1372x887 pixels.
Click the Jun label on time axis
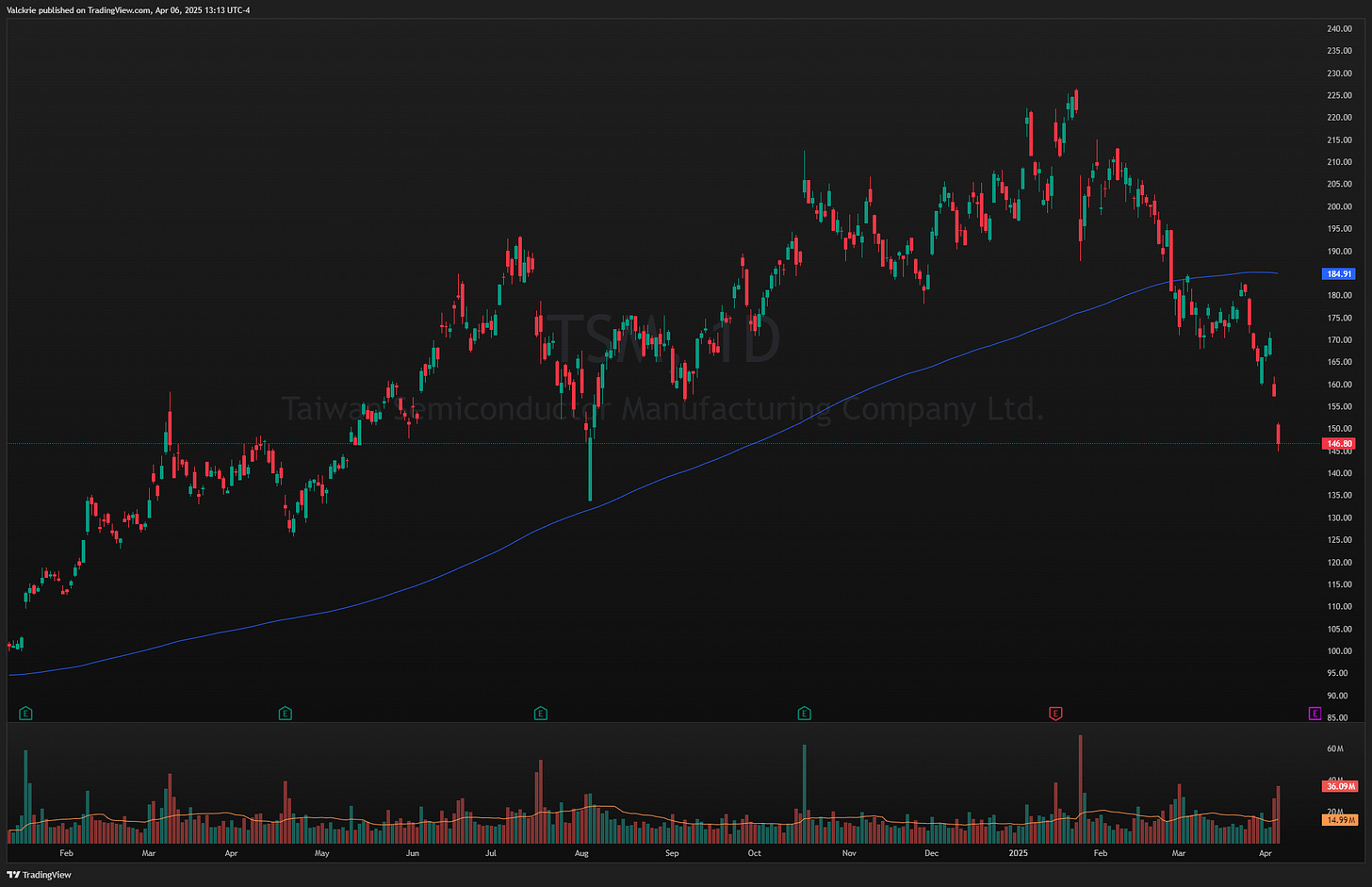[412, 853]
